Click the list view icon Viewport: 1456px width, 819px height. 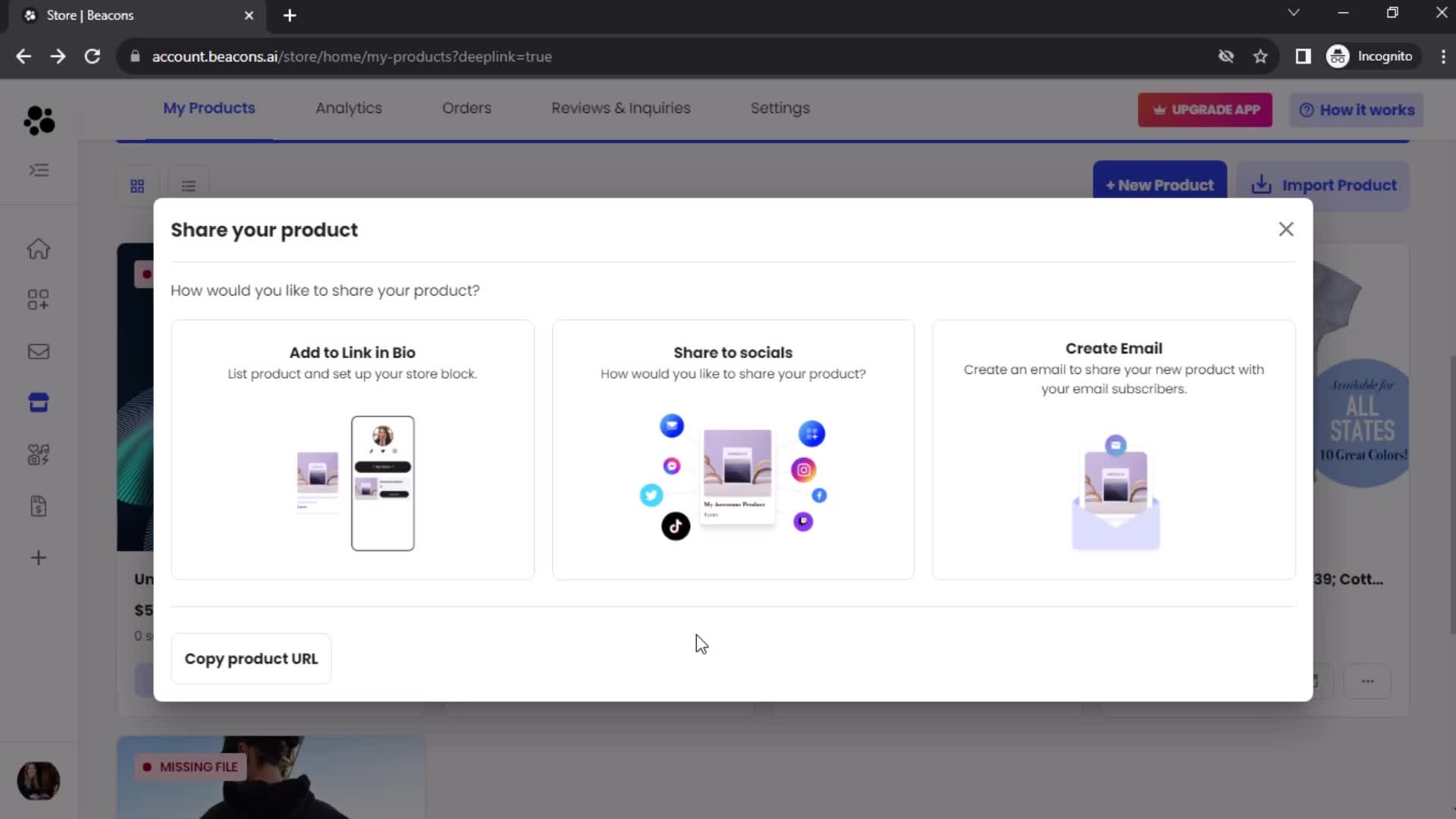[x=188, y=185]
